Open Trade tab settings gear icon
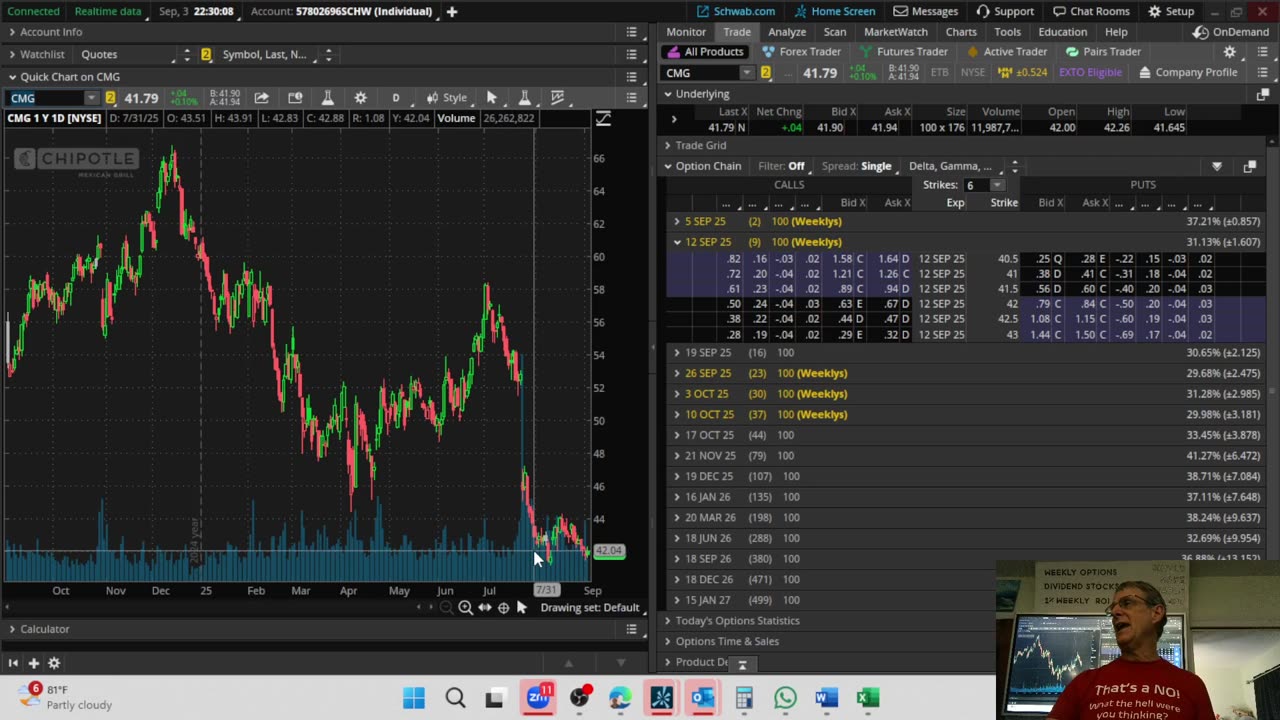Screen dimensions: 1280x720 pos(1230,52)
